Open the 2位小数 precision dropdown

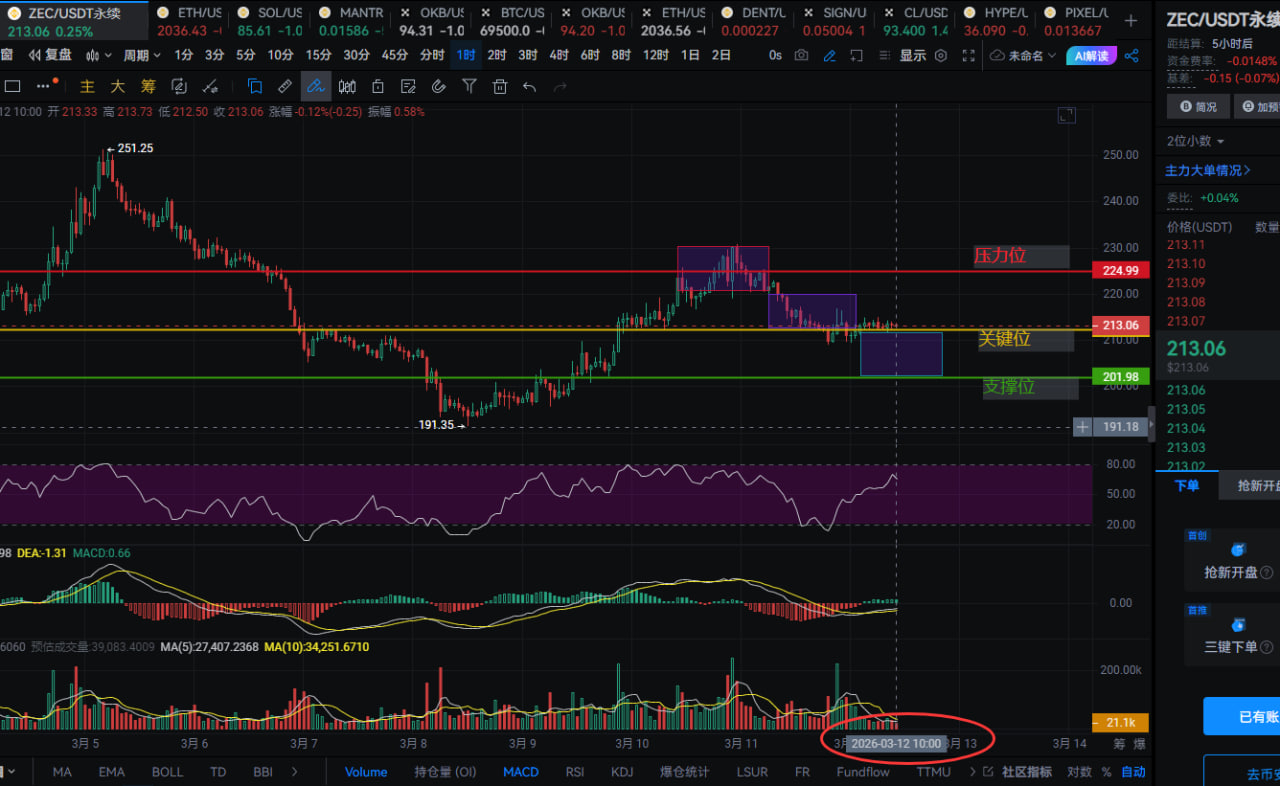pyautogui.click(x=1196, y=141)
